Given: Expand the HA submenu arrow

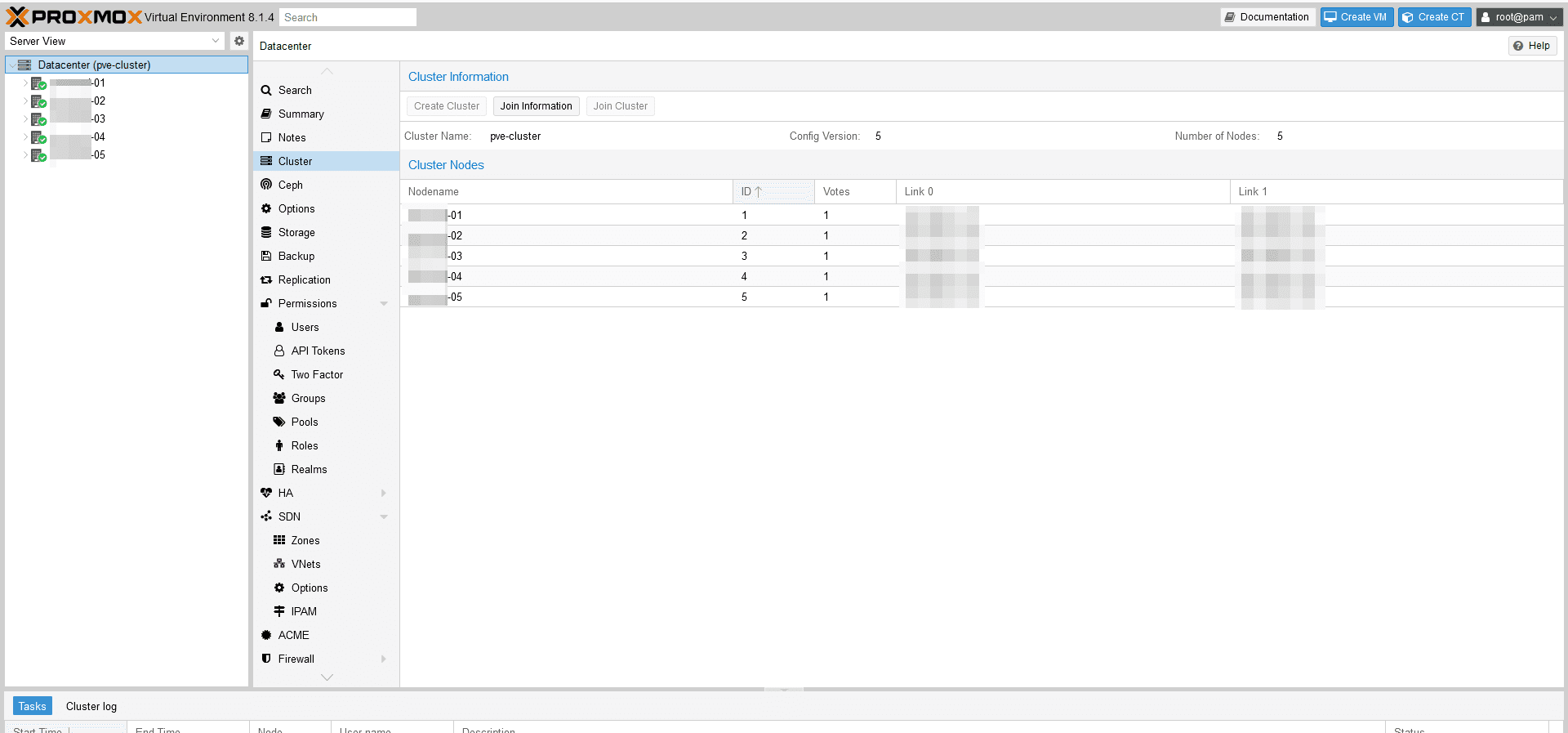Looking at the screenshot, I should (384, 494).
